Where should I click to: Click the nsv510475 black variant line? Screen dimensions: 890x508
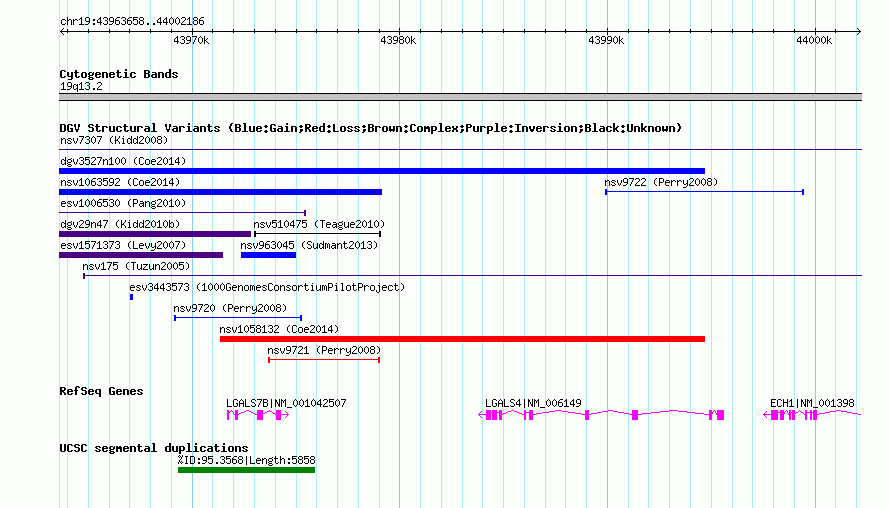(317, 234)
